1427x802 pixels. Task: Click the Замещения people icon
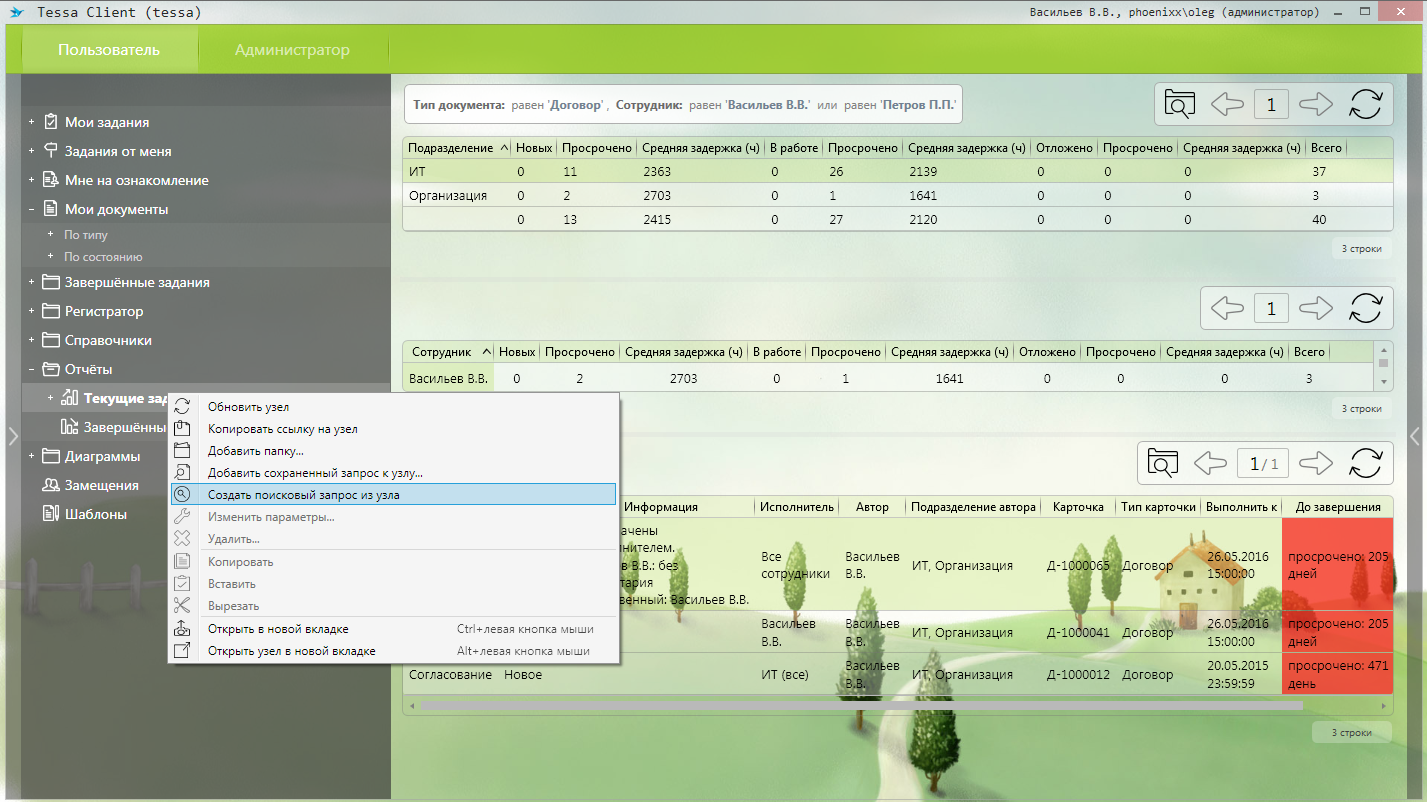click(51, 485)
